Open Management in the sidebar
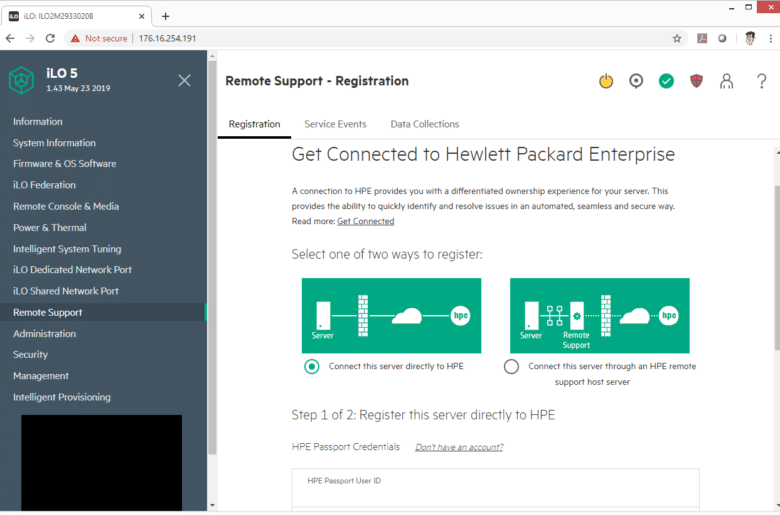Viewport: 780px width, 516px height. pyautogui.click(x=41, y=376)
